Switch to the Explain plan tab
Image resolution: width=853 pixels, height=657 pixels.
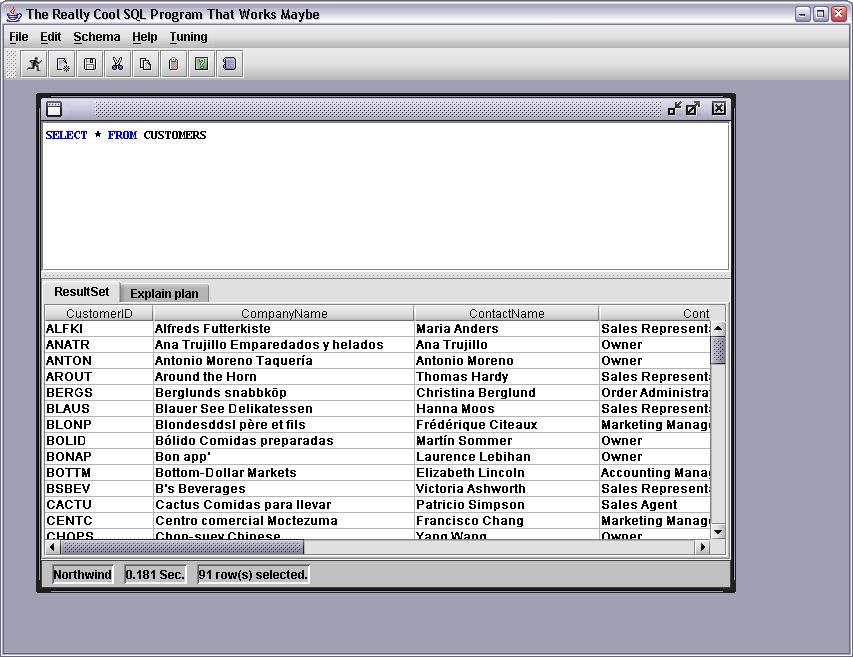coord(164,293)
